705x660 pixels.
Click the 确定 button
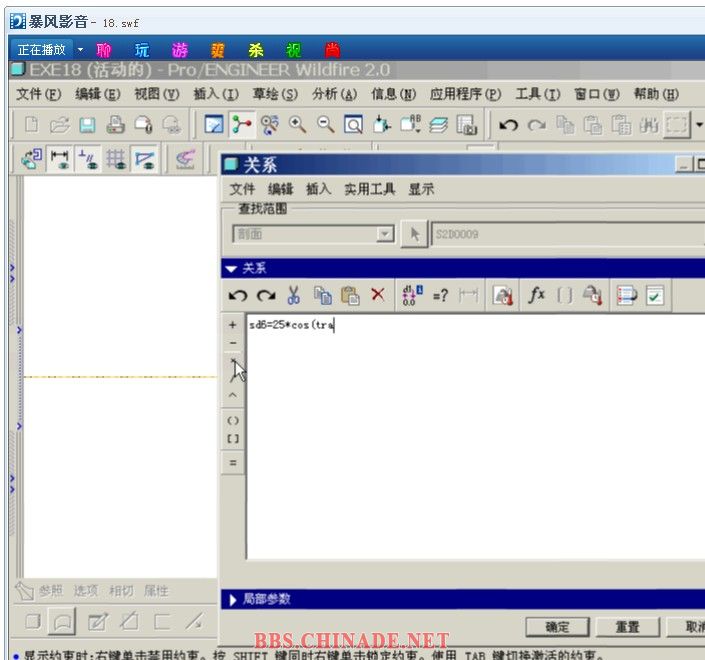click(x=558, y=627)
